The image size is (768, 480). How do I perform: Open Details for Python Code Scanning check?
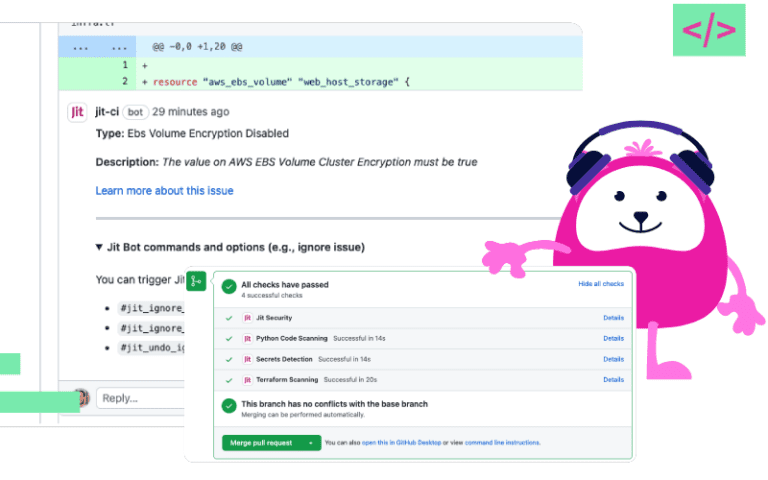click(613, 338)
